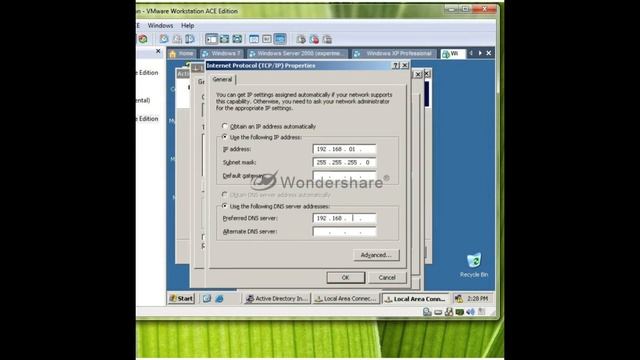Open the Windows menu in VMware
Viewport: 640px width, 360px height.
click(x=160, y=25)
